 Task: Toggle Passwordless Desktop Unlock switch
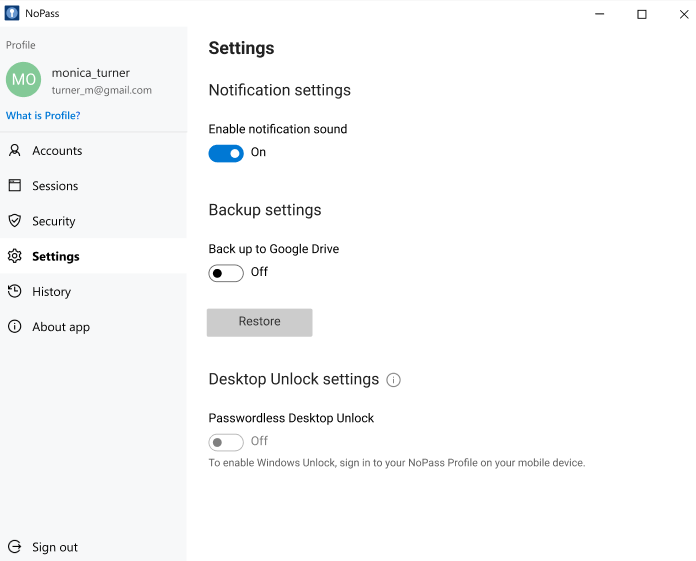pos(226,442)
